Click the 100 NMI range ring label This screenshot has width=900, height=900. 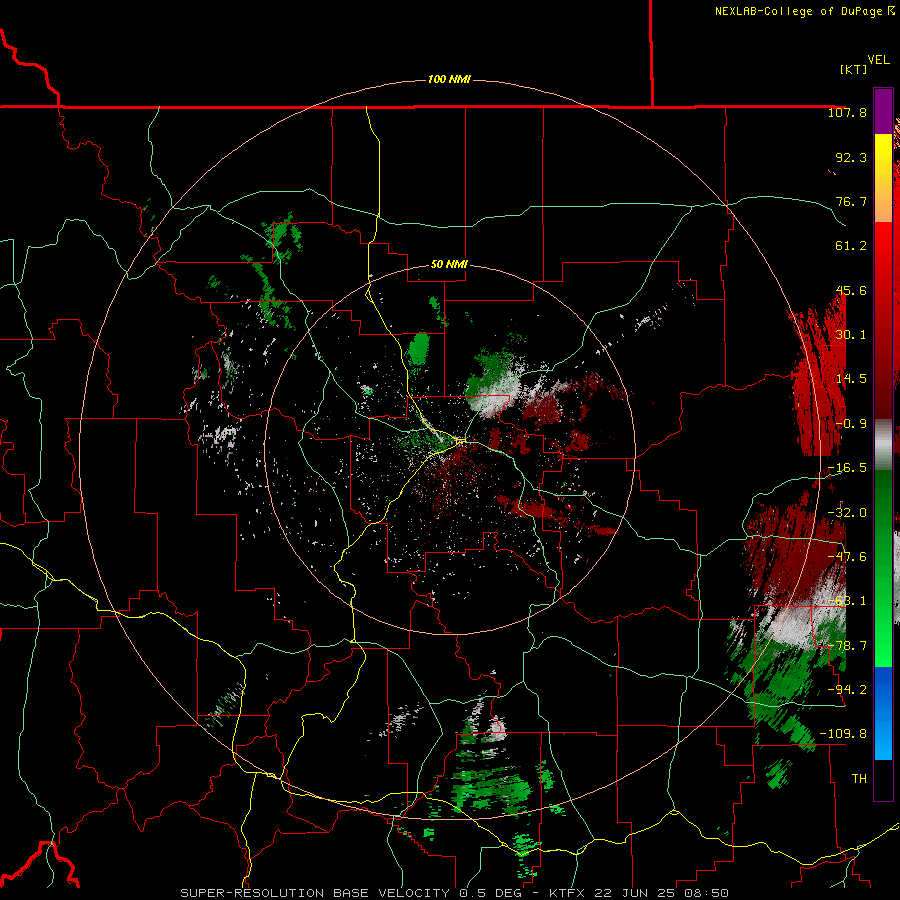[x=449, y=79]
